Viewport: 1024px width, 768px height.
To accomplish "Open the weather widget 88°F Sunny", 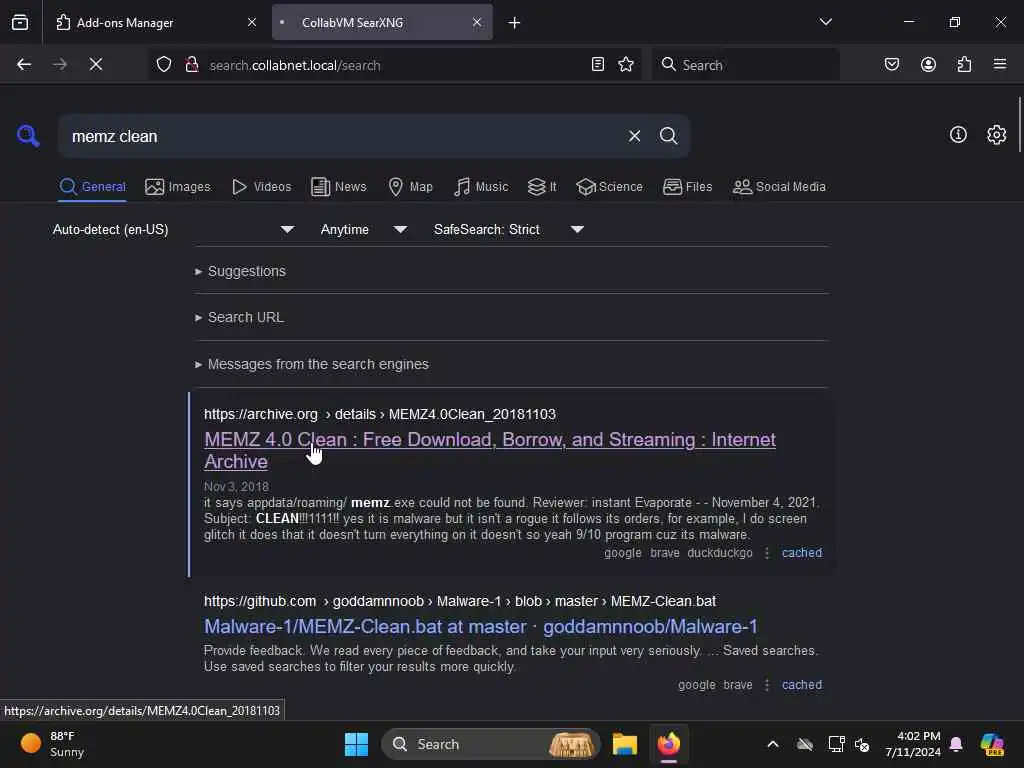I will (52, 744).
